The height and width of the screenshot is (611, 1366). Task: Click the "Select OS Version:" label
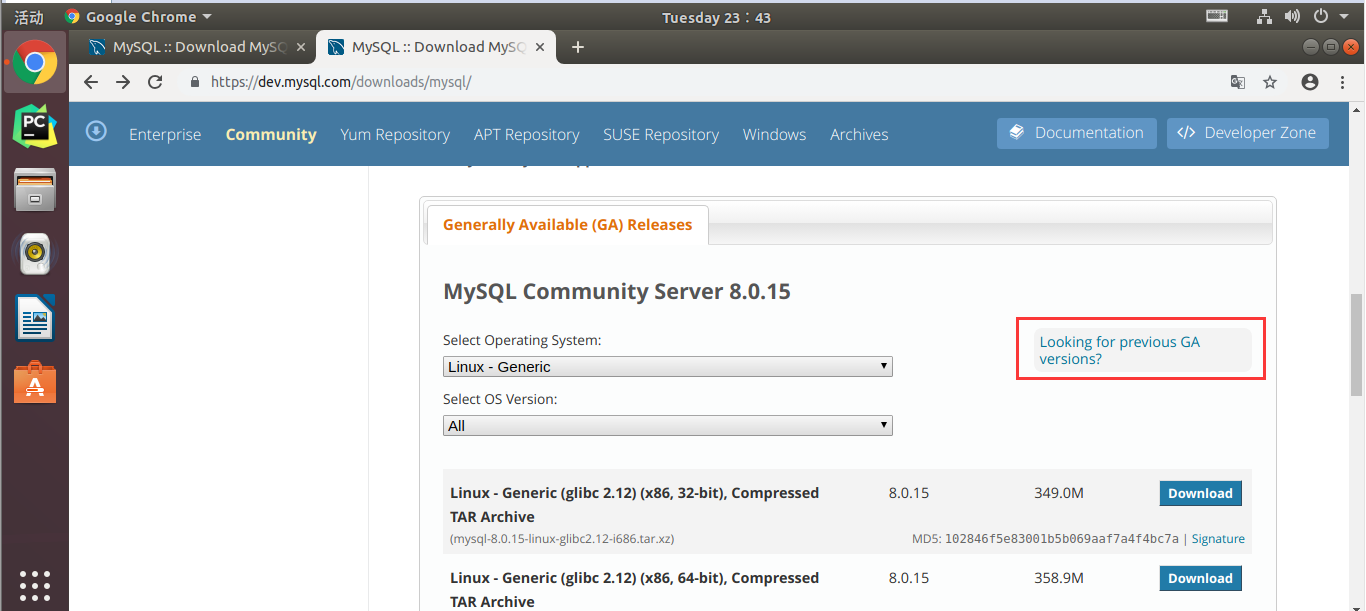tap(500, 399)
